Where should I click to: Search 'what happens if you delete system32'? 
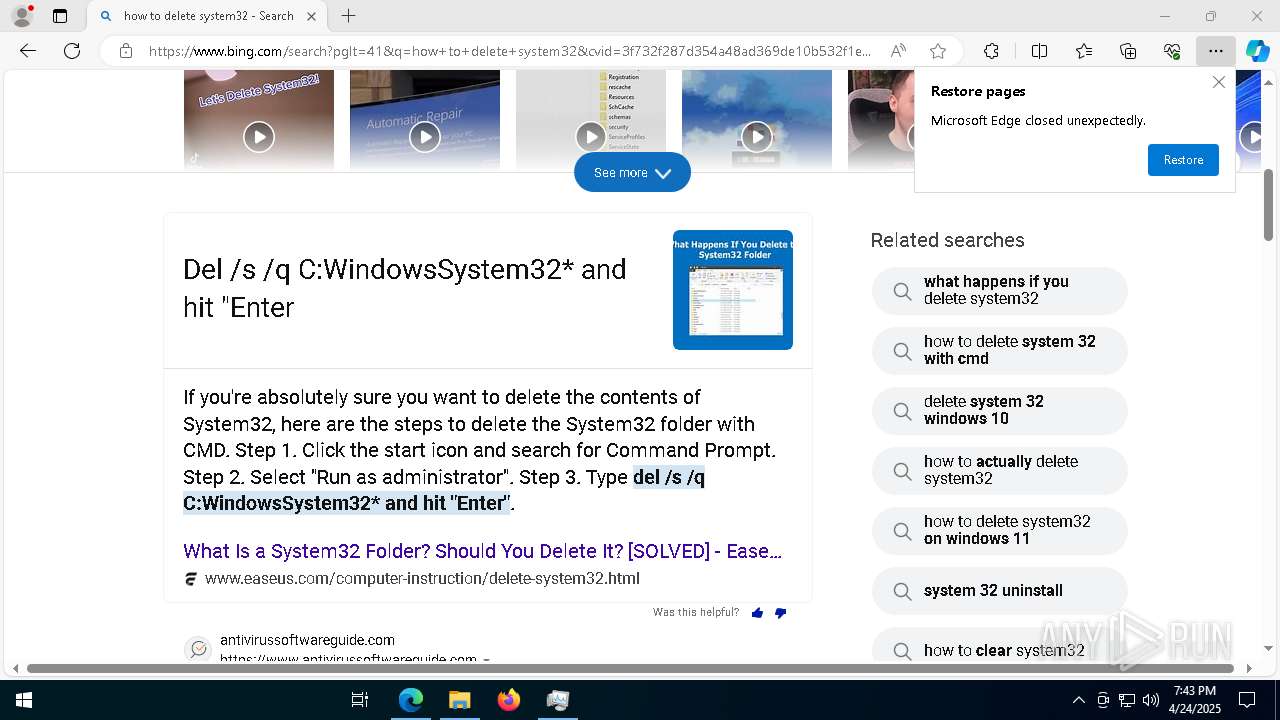point(1000,290)
